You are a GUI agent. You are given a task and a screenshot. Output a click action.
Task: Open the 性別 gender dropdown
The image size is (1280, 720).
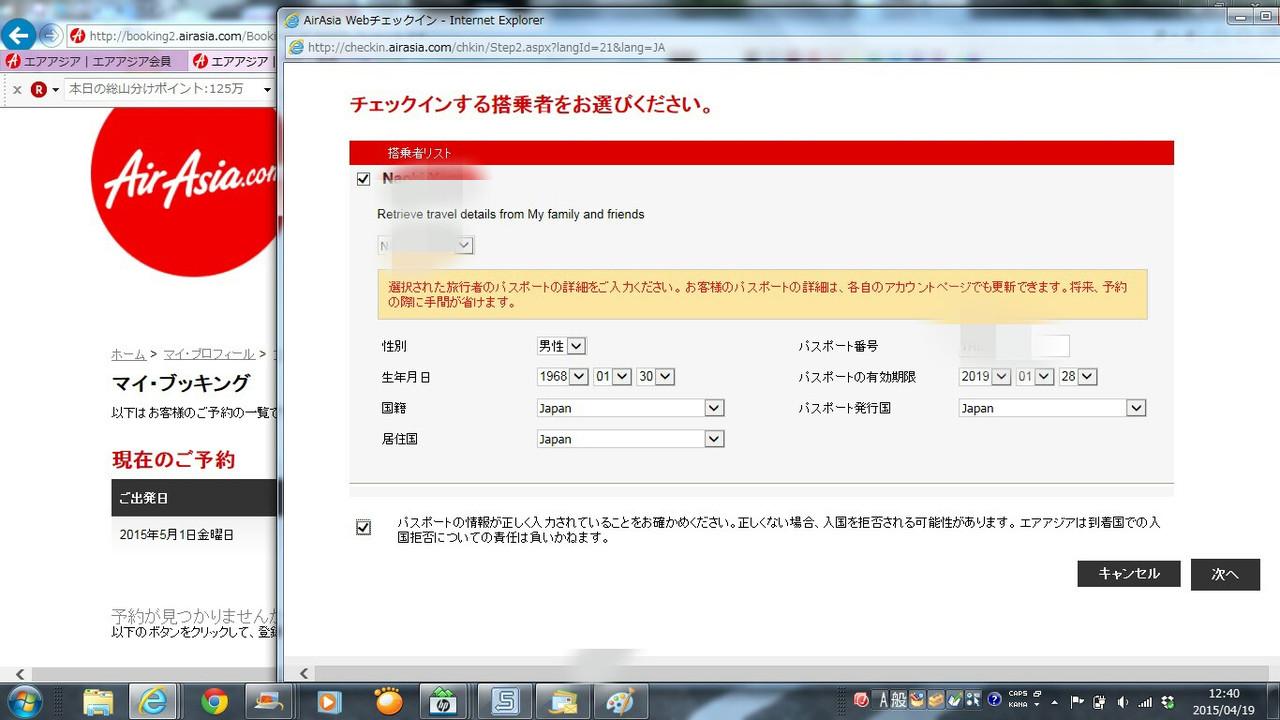pyautogui.click(x=561, y=346)
